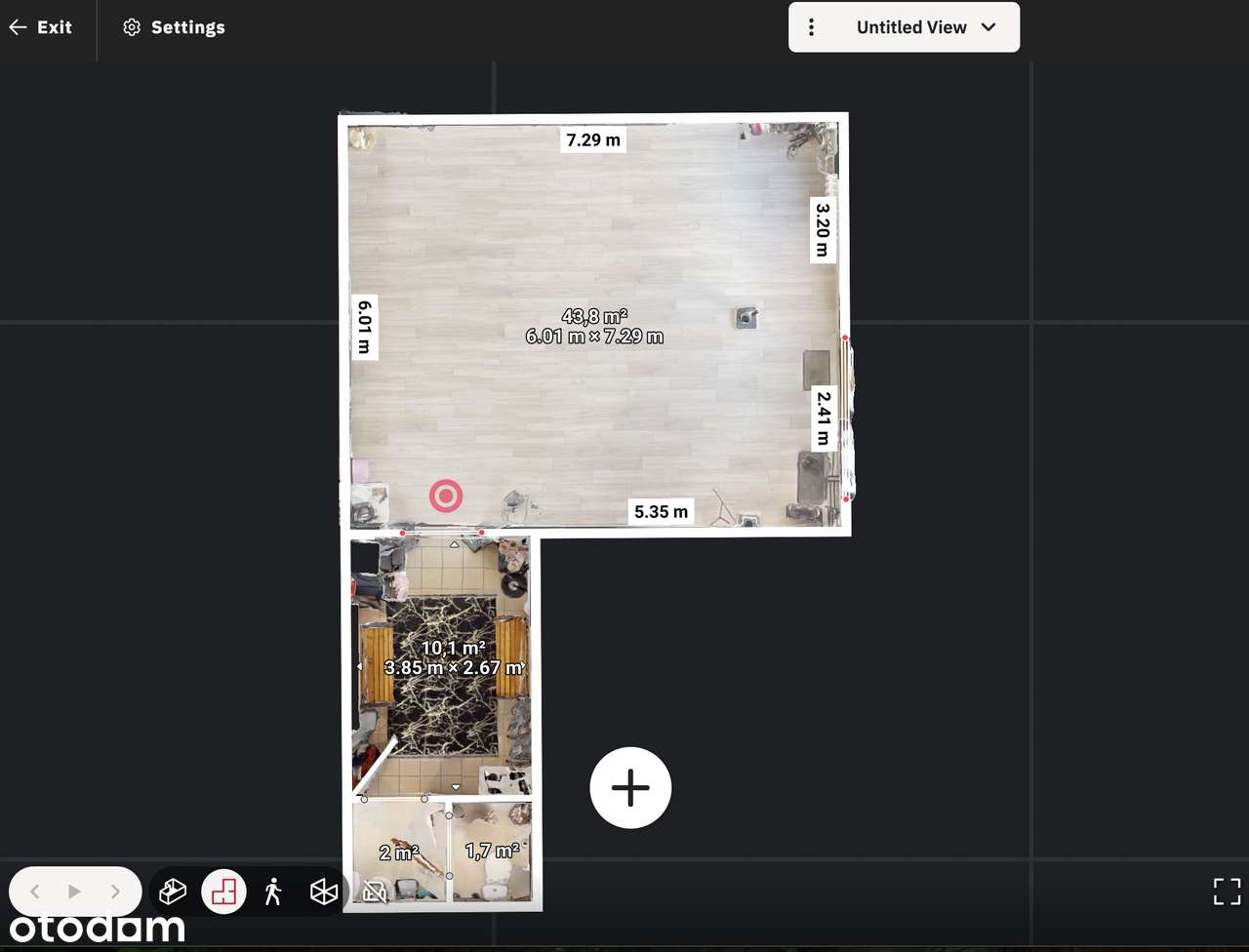
Task: Enter fullscreen mode
Action: click(1227, 891)
